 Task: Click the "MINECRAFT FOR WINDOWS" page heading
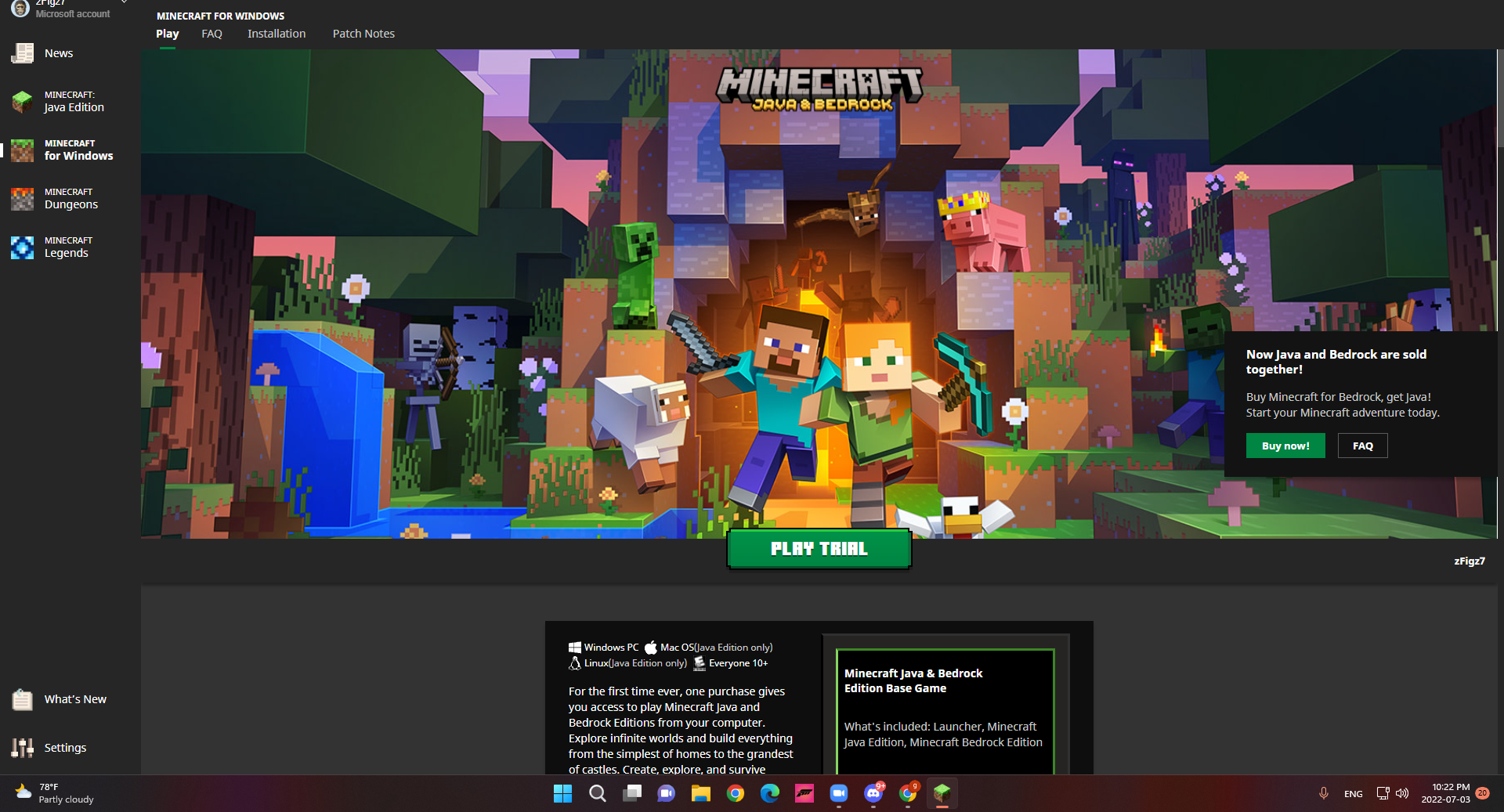coord(220,16)
